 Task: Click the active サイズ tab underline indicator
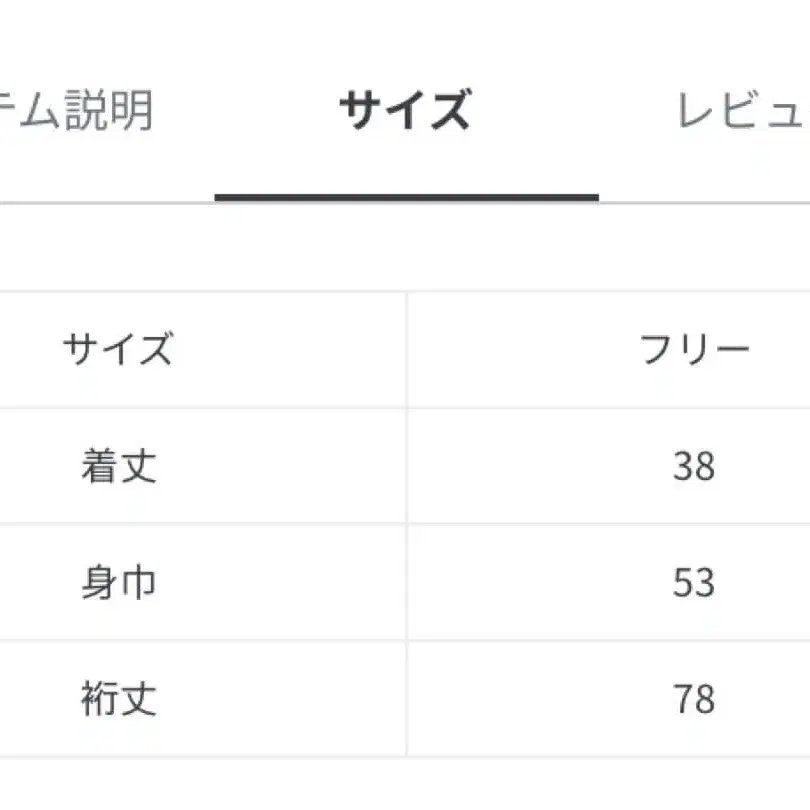click(x=404, y=196)
